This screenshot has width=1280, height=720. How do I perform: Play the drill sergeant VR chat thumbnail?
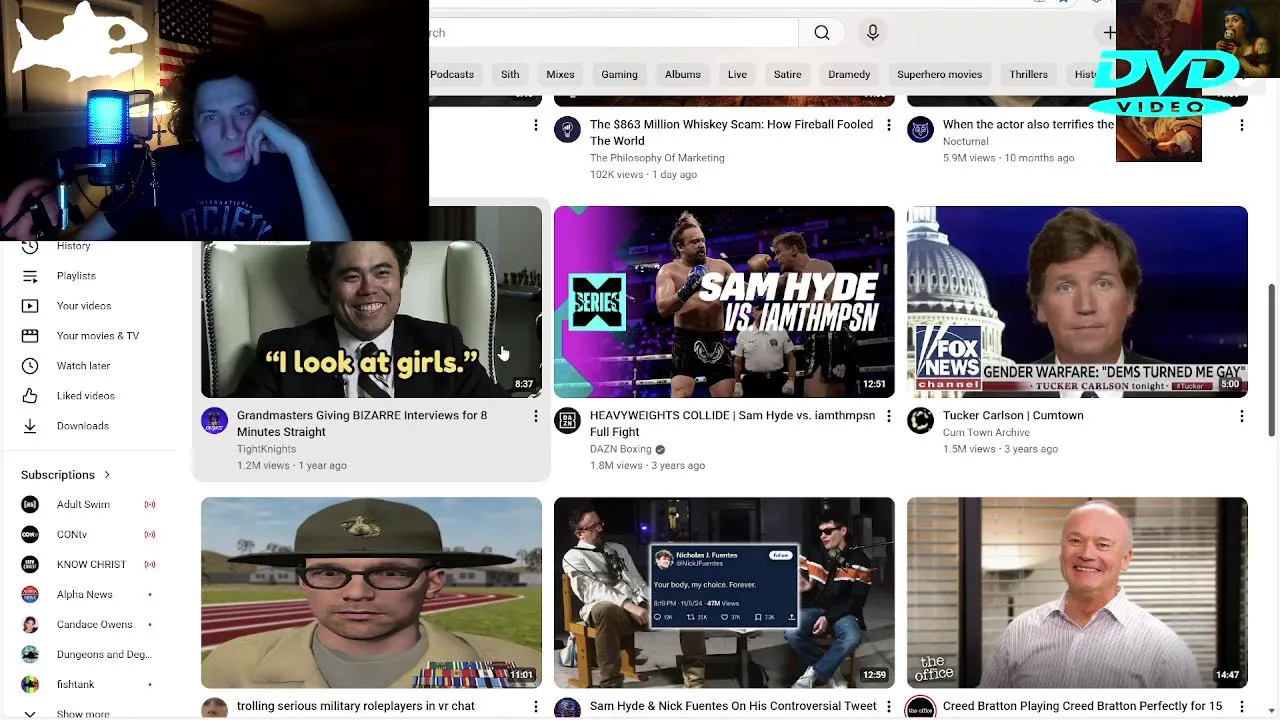371,592
